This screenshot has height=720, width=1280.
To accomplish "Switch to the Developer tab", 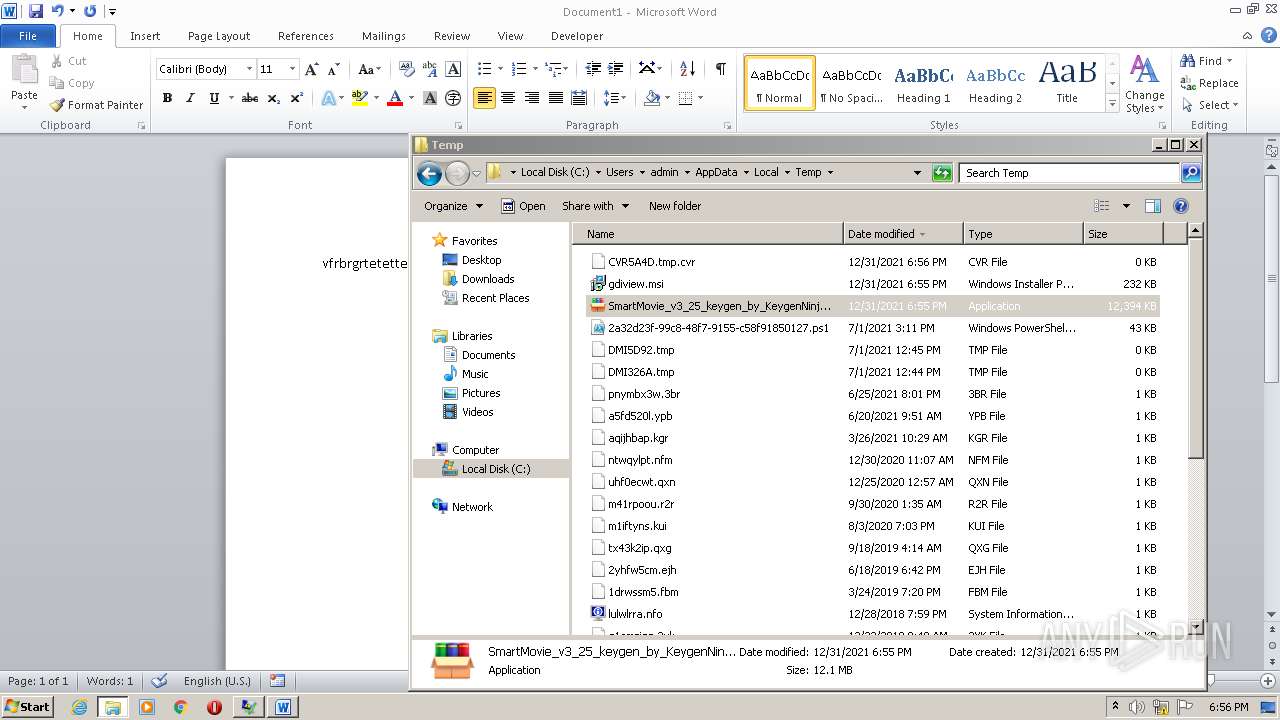I will click(x=577, y=36).
